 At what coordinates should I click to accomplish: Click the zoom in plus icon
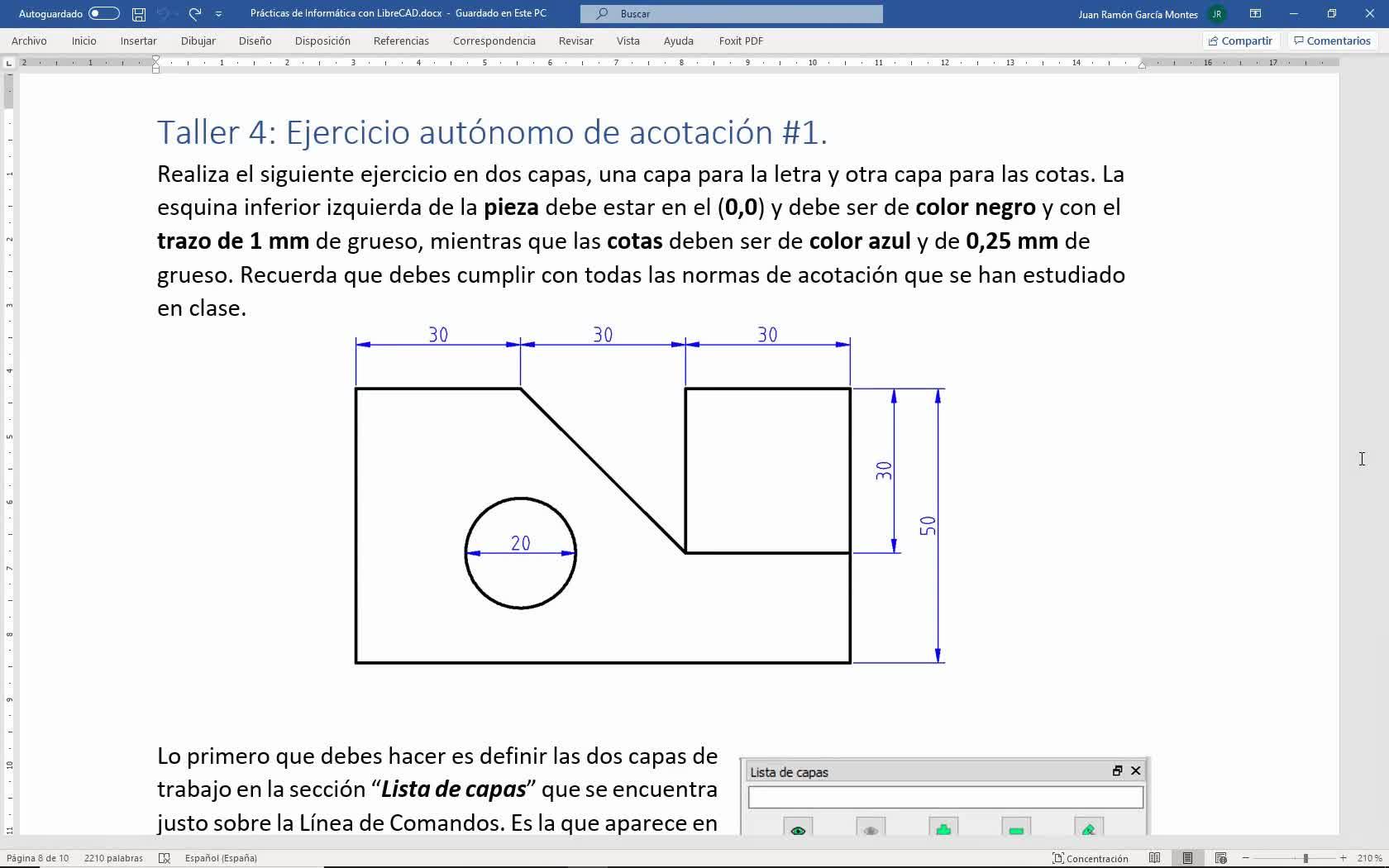(1343, 858)
